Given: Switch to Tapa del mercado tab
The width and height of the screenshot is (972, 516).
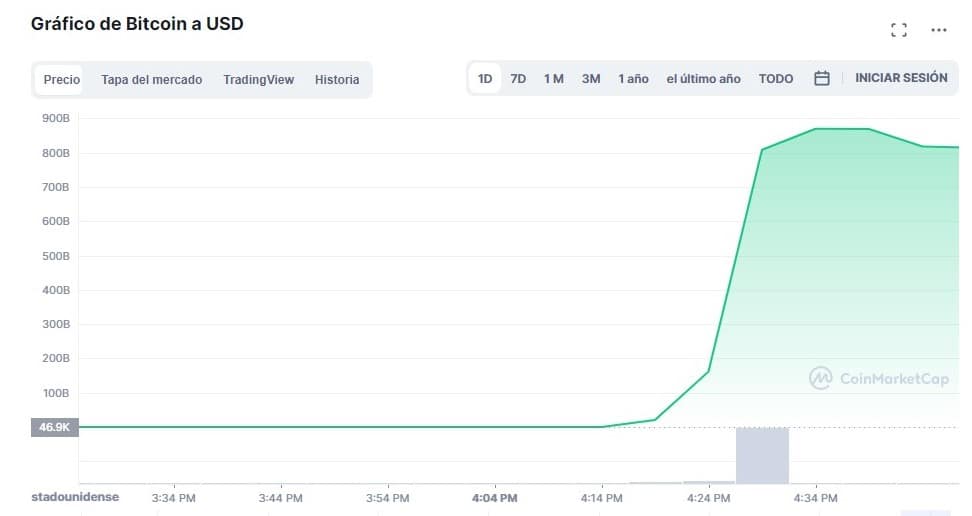Looking at the screenshot, I should pyautogui.click(x=152, y=79).
